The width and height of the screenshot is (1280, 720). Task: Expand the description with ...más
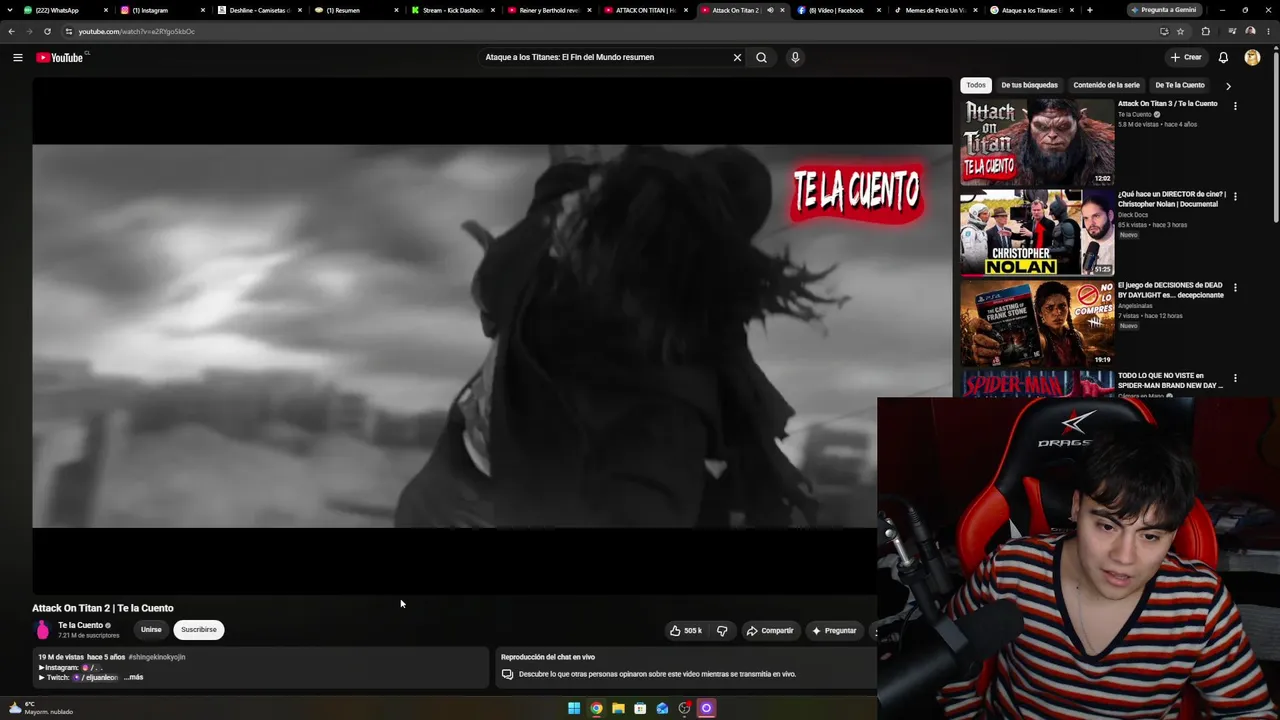coord(133,678)
